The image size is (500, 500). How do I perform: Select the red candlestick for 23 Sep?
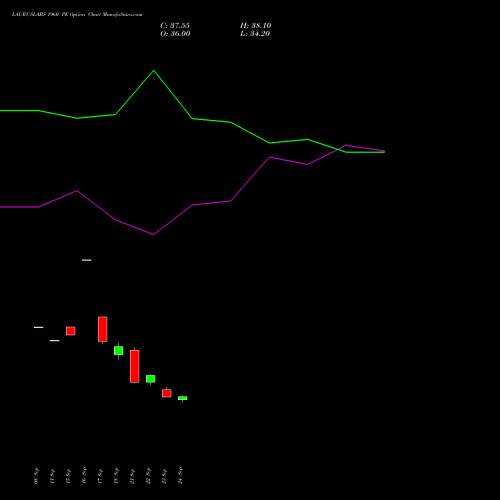click(167, 393)
